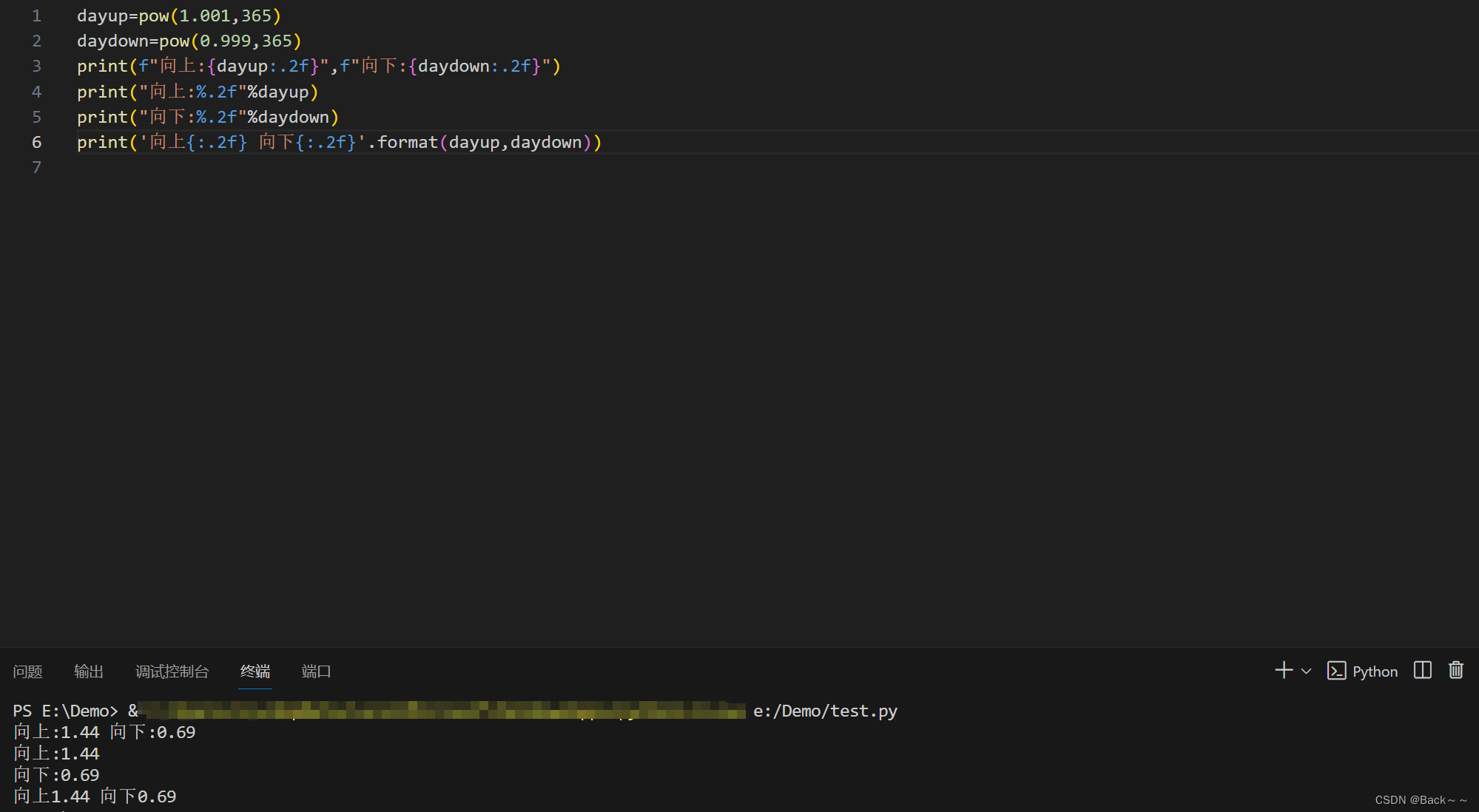Expand the launch profile dropdown chevron
The height and width of the screenshot is (812, 1479).
(1307, 671)
